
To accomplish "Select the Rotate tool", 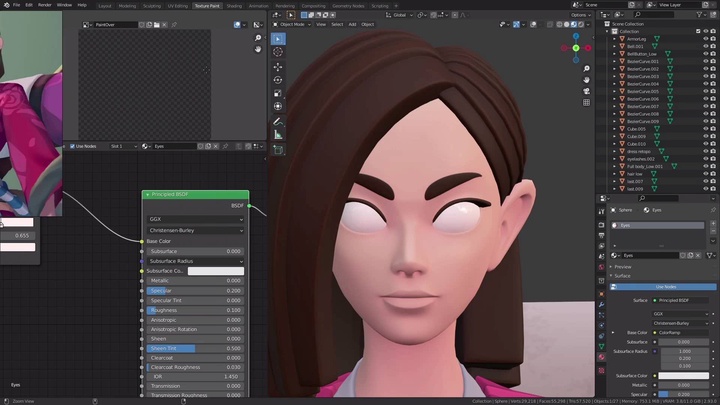I will pyautogui.click(x=278, y=80).
